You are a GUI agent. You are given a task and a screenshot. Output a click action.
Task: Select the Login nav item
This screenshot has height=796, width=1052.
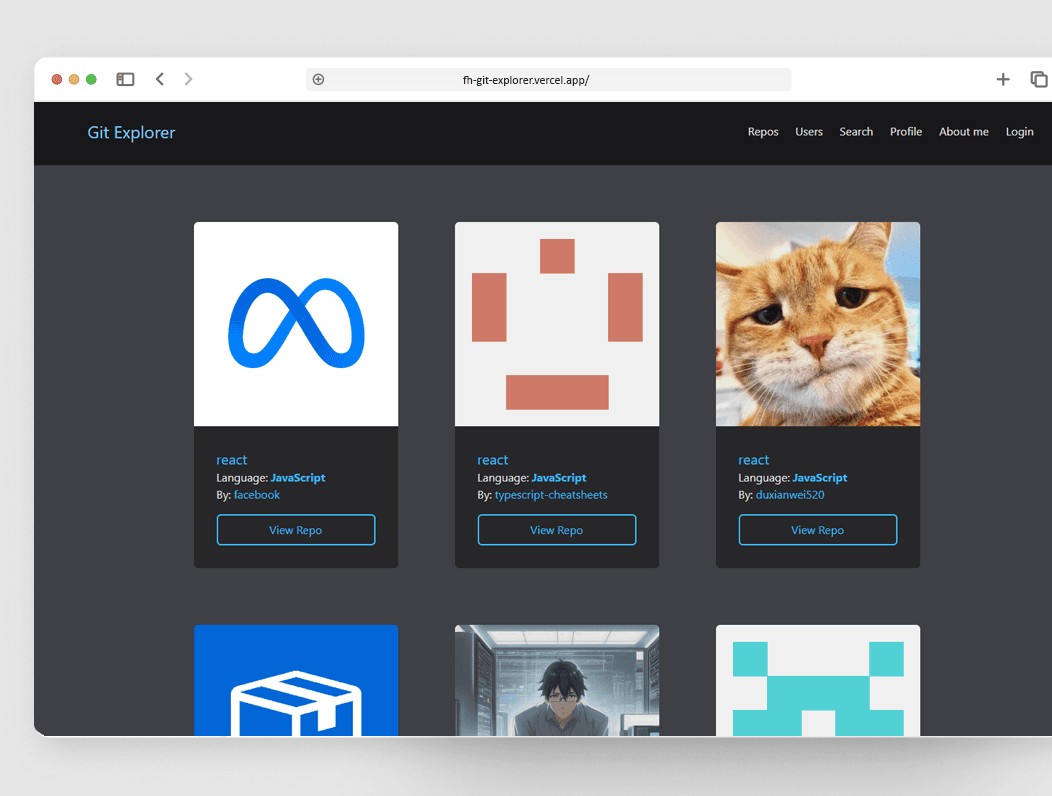pos(1019,132)
